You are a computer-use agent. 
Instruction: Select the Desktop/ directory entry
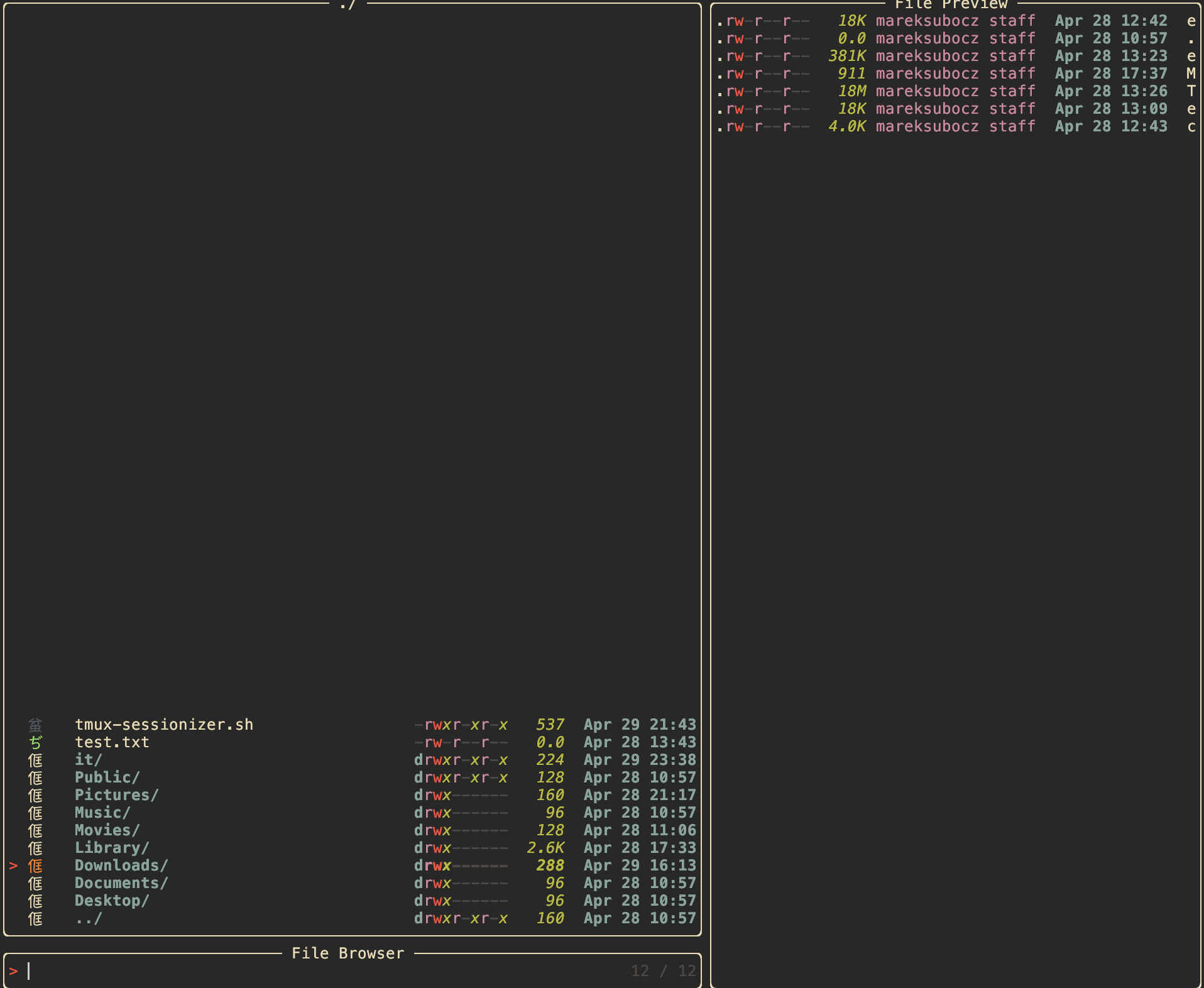[112, 901]
